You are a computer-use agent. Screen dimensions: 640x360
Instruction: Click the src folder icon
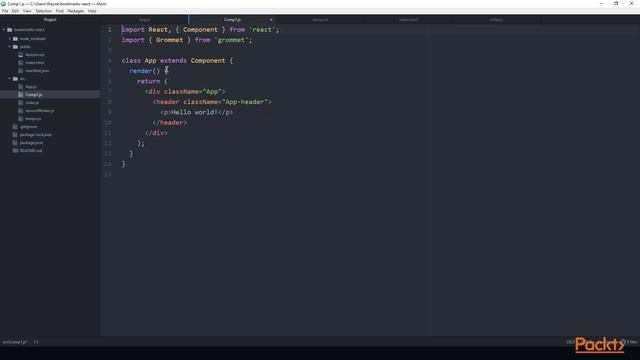16,78
